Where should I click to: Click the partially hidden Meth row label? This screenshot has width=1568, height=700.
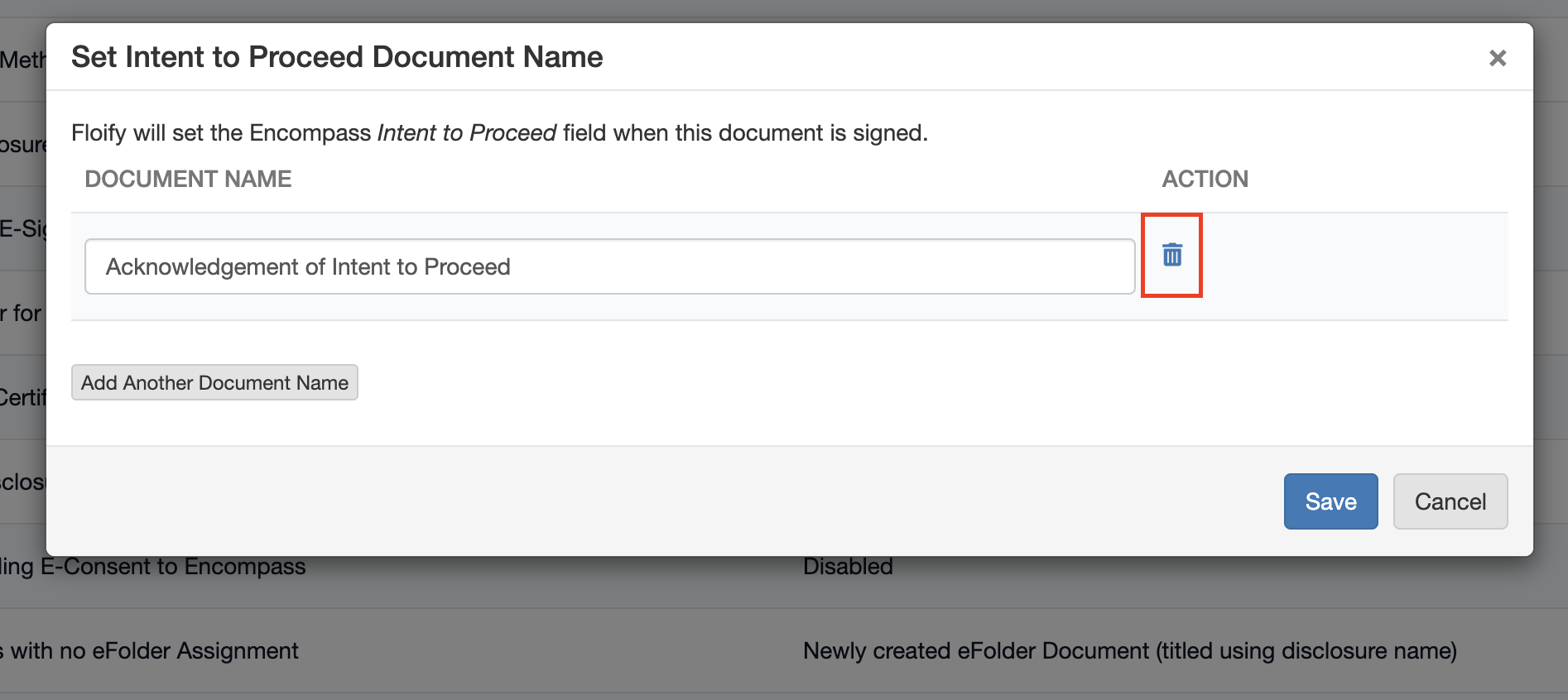tap(22, 60)
